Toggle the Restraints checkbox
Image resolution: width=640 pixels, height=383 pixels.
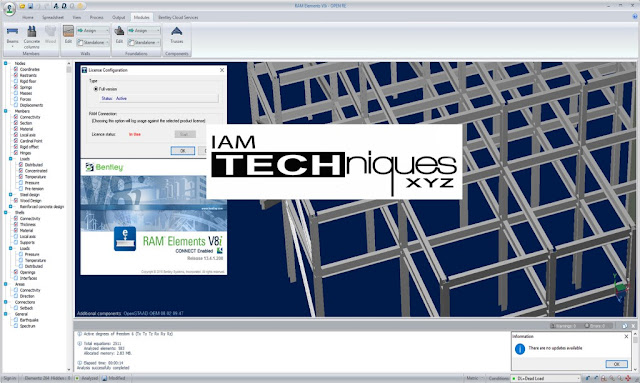click(x=16, y=75)
